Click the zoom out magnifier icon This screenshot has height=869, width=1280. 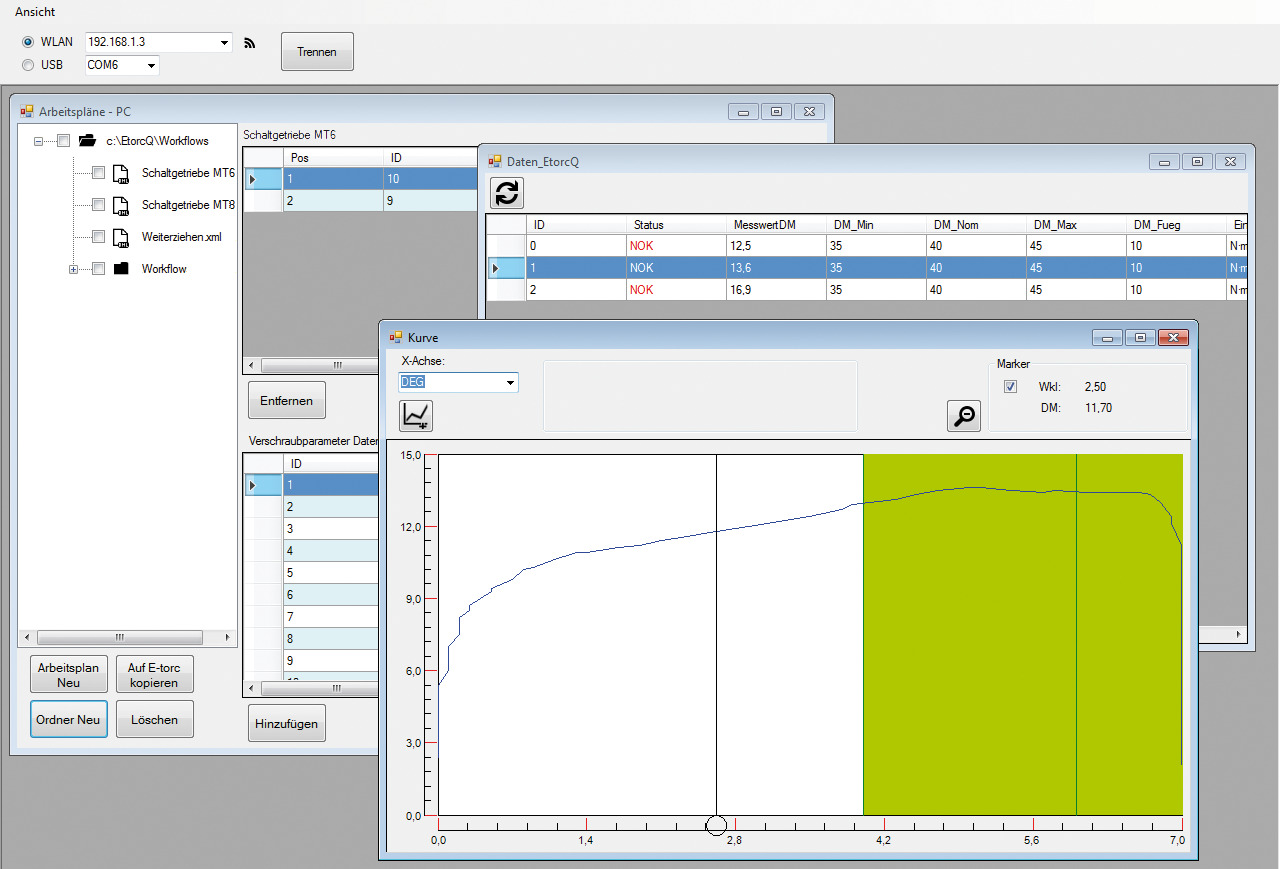[964, 416]
